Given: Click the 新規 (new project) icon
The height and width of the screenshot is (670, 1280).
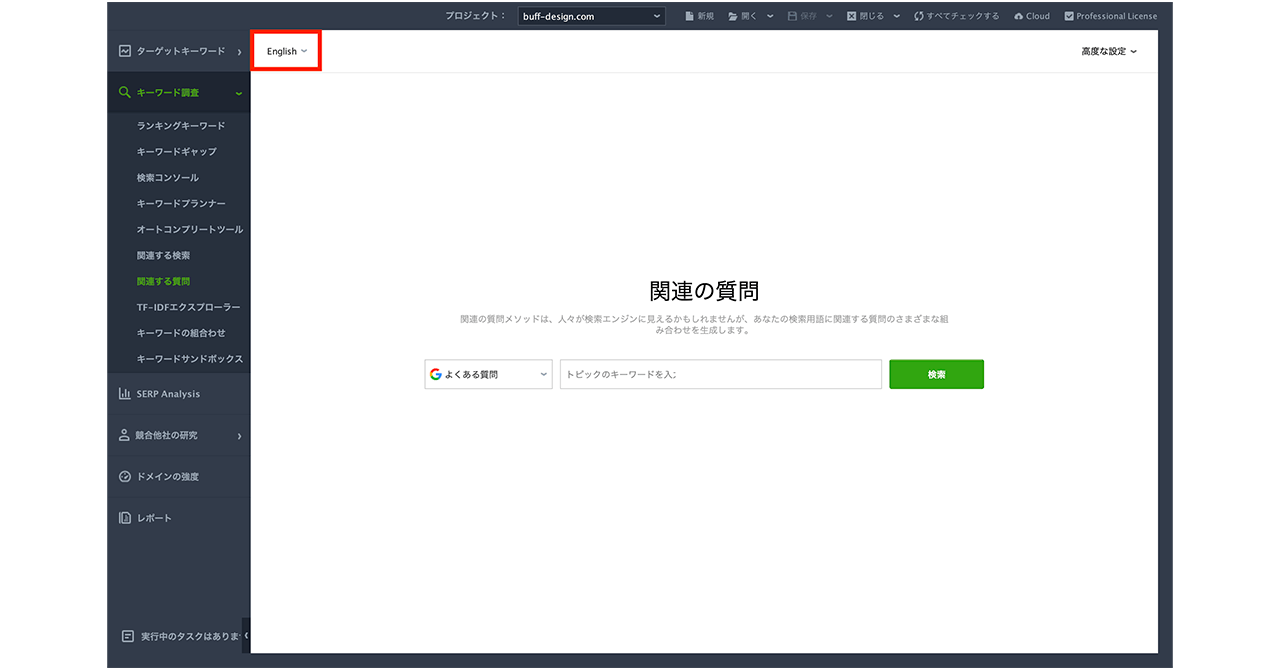Looking at the screenshot, I should tap(690, 16).
